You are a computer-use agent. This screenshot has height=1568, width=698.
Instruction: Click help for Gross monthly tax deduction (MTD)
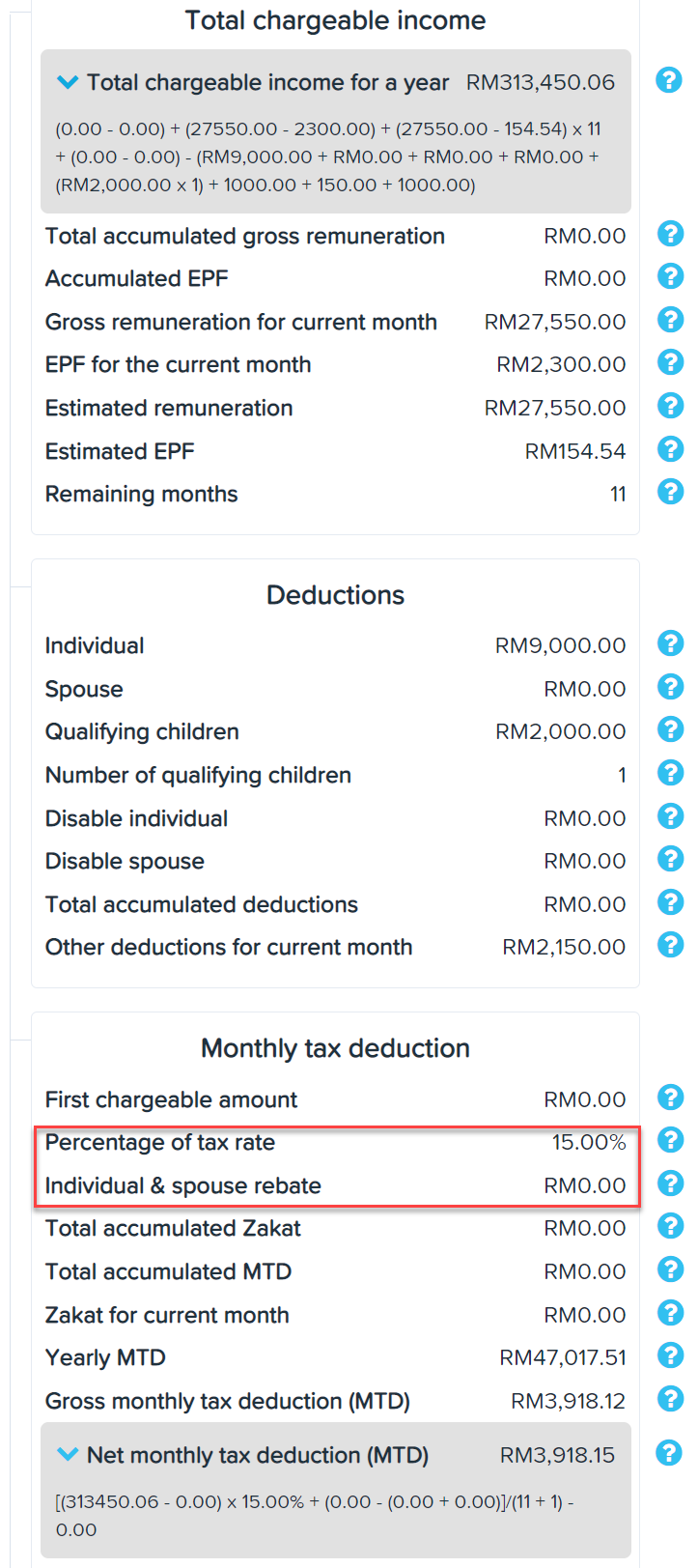tap(670, 1399)
